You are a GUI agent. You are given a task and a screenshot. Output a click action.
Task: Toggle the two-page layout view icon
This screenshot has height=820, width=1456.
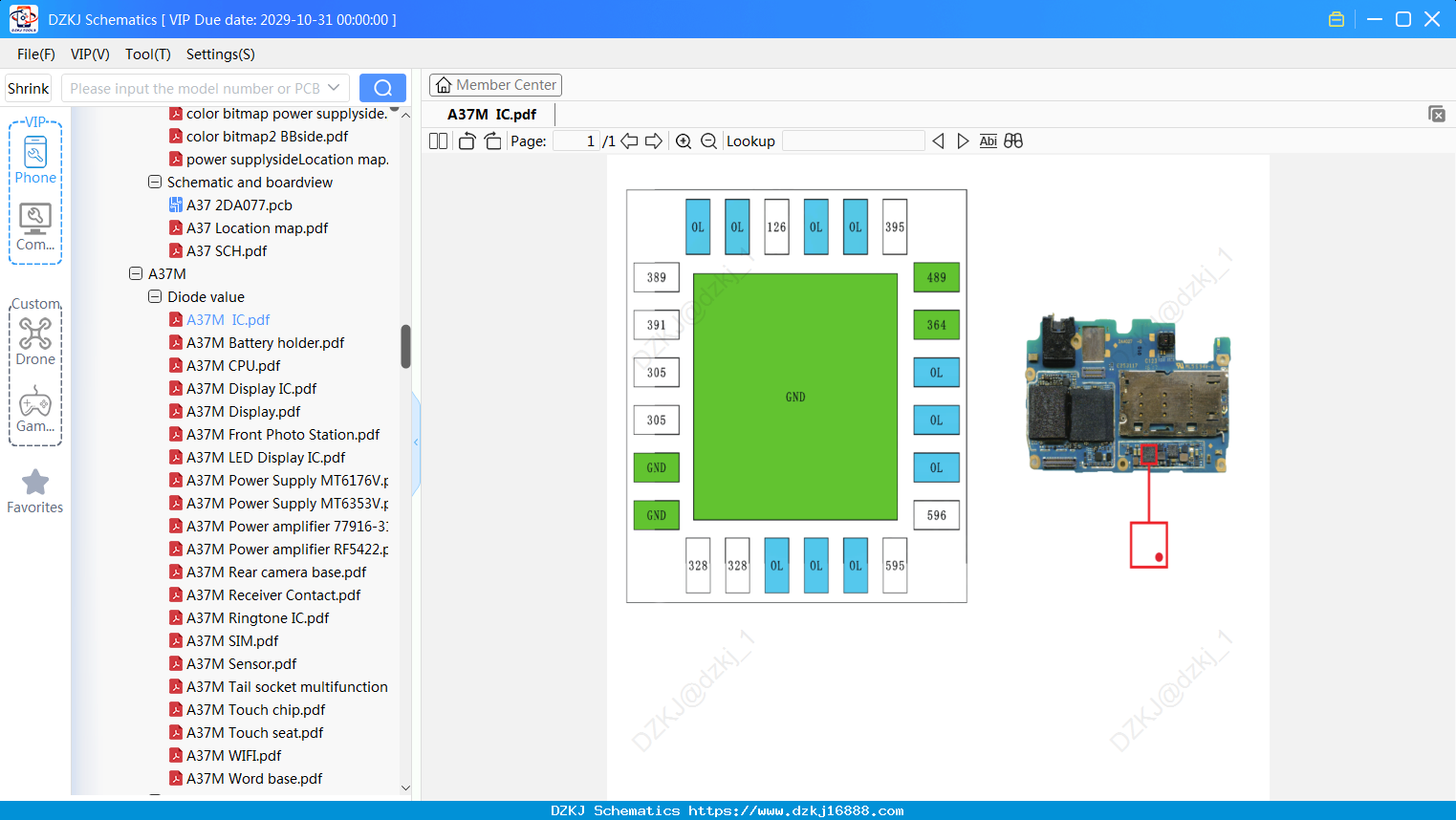(x=438, y=141)
